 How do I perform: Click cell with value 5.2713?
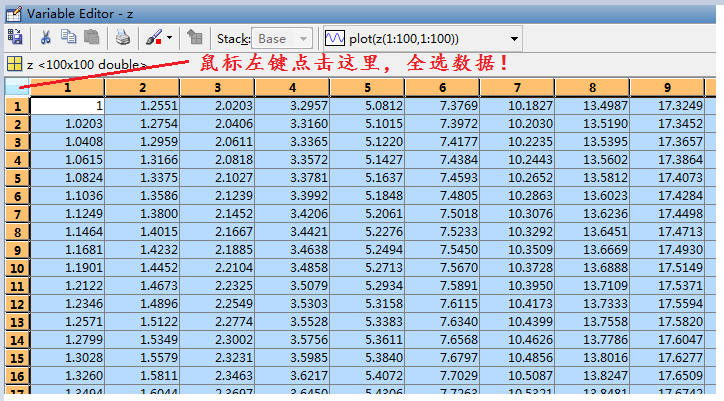368,268
